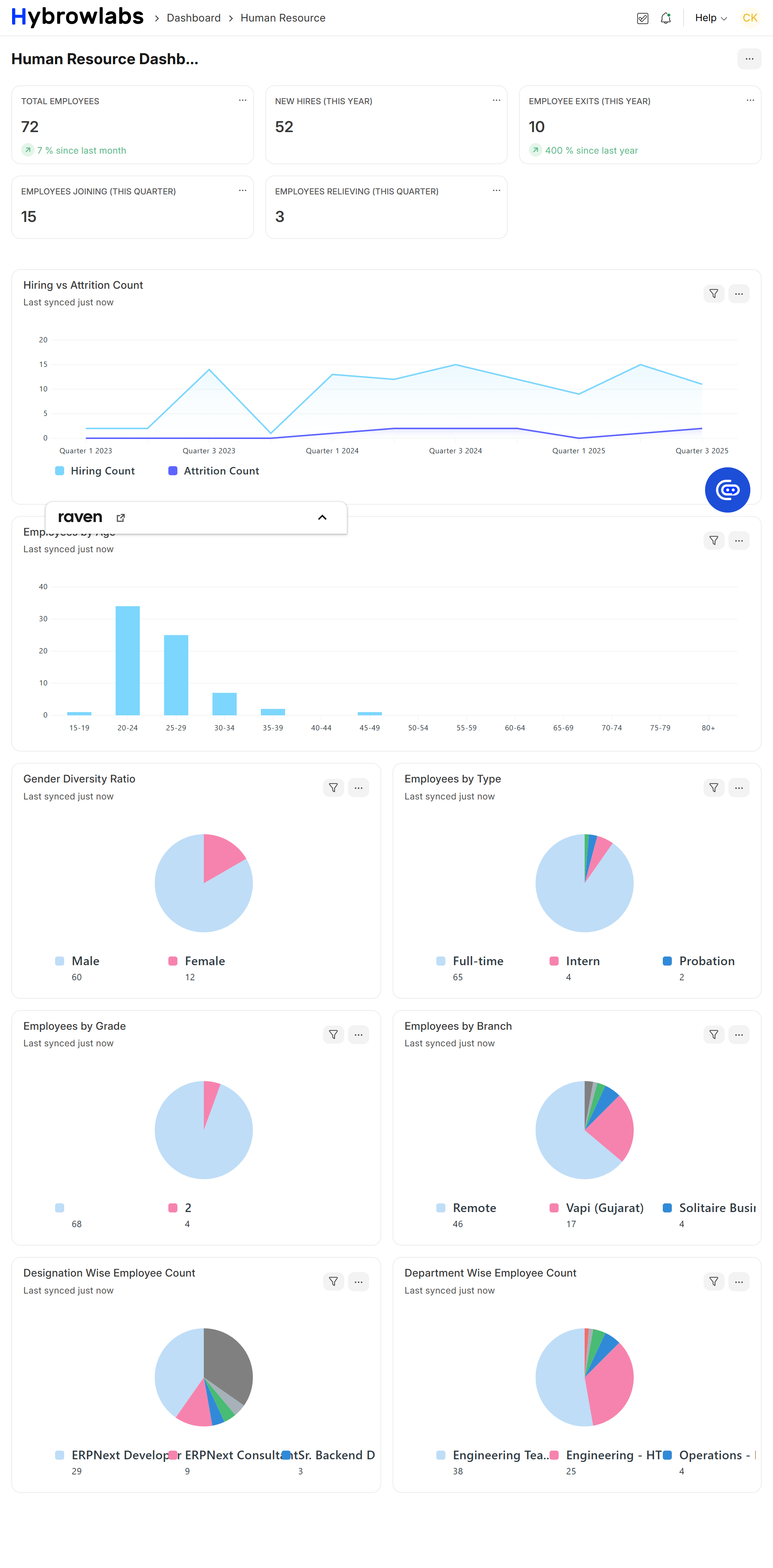Click the New Hires value 52
Viewport: 773px width, 1568px height.
(284, 126)
